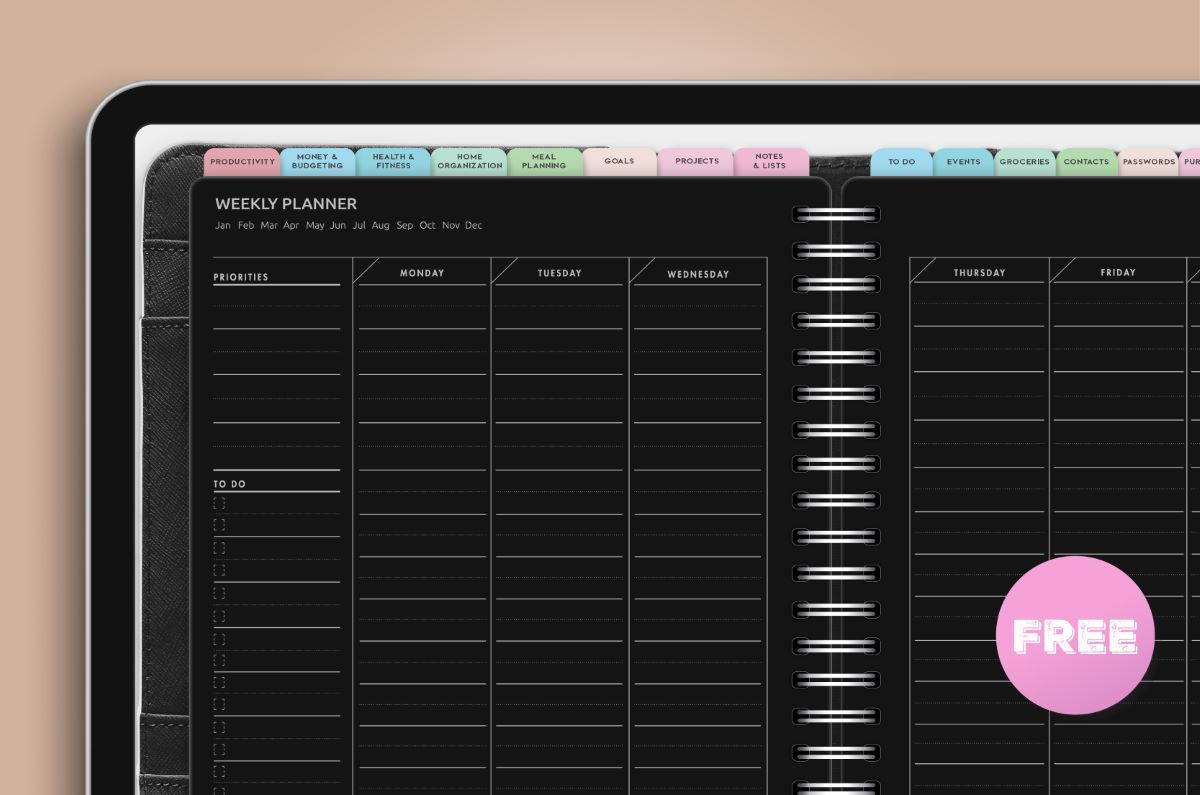1200x795 pixels.
Task: Click the TO DO heading in the sidebar
Action: 230,484
